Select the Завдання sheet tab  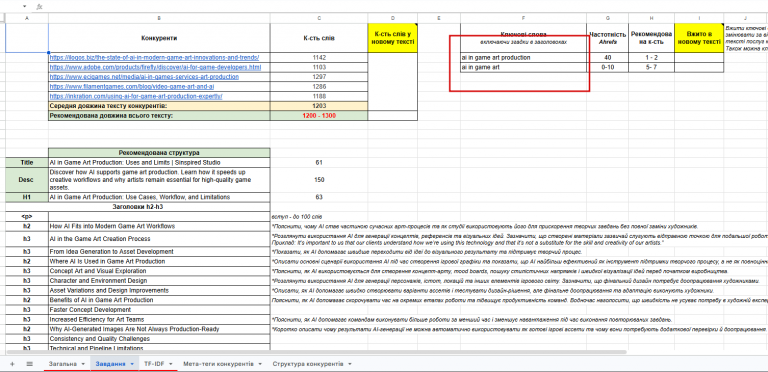pyautogui.click(x=111, y=364)
